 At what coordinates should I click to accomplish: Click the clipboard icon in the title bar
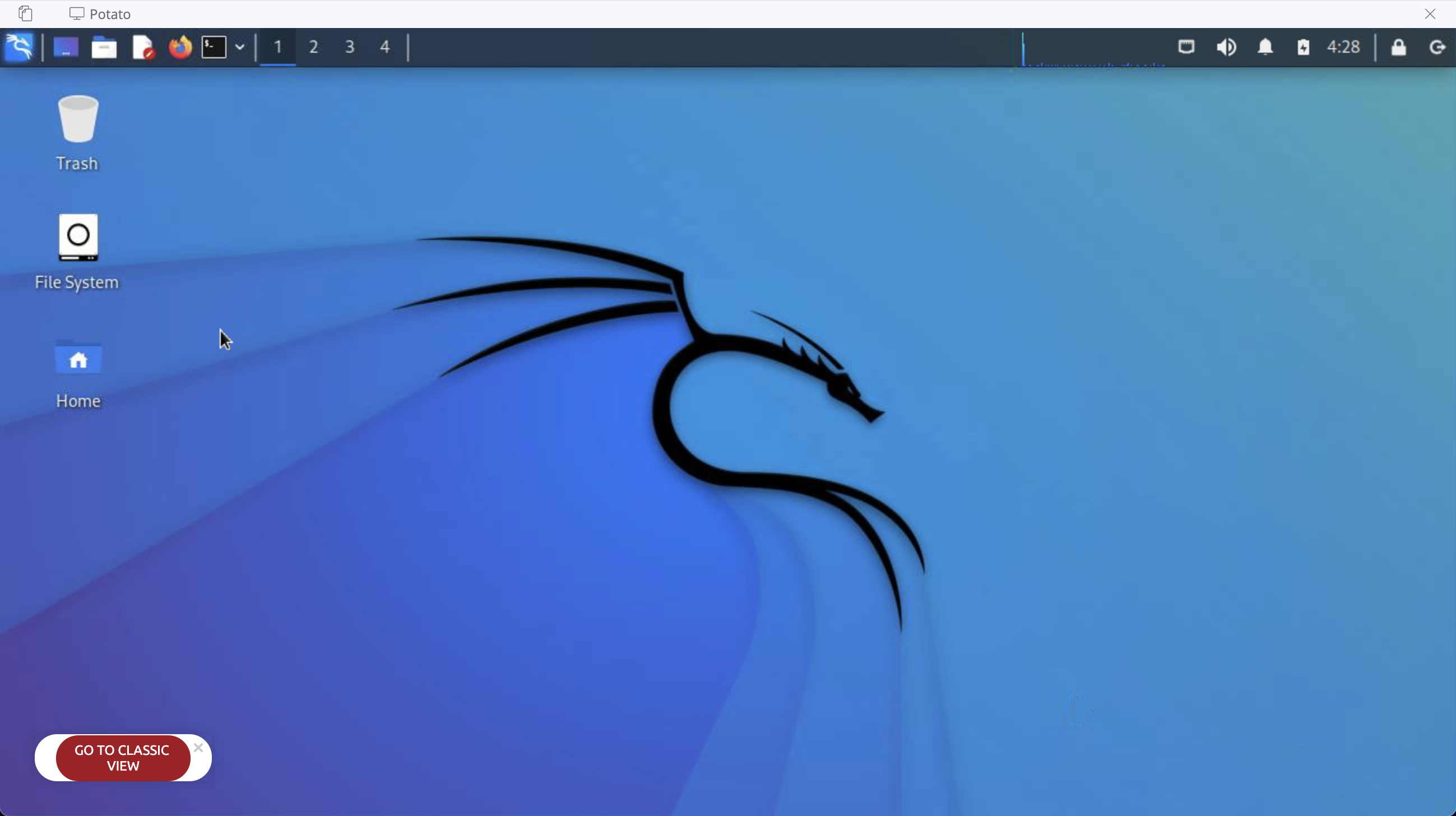(25, 13)
